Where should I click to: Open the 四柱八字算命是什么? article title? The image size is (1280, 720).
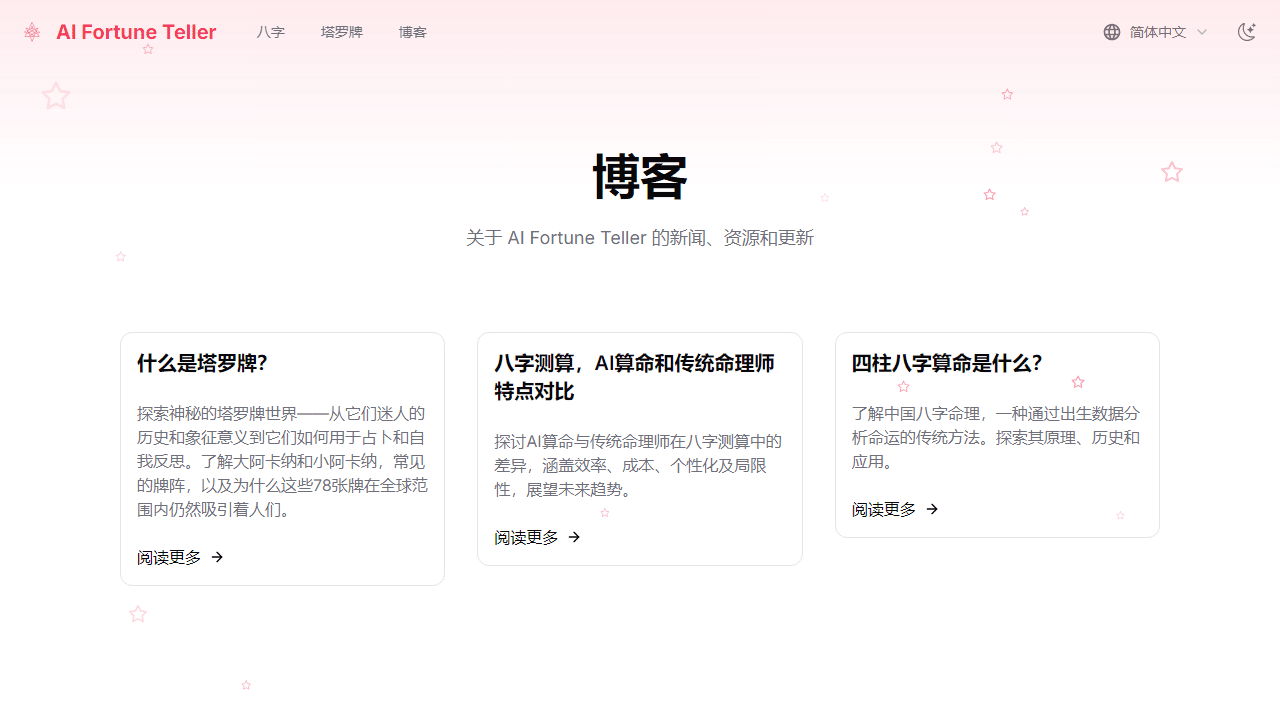(x=947, y=363)
